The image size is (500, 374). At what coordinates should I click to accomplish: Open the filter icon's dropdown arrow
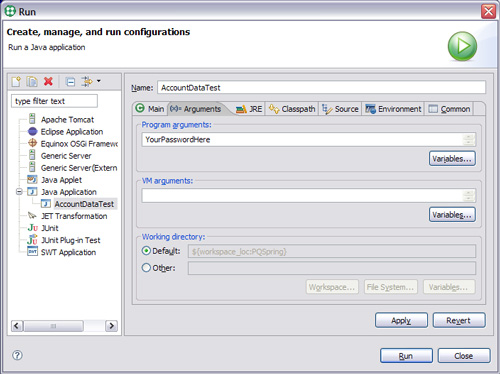click(99, 81)
